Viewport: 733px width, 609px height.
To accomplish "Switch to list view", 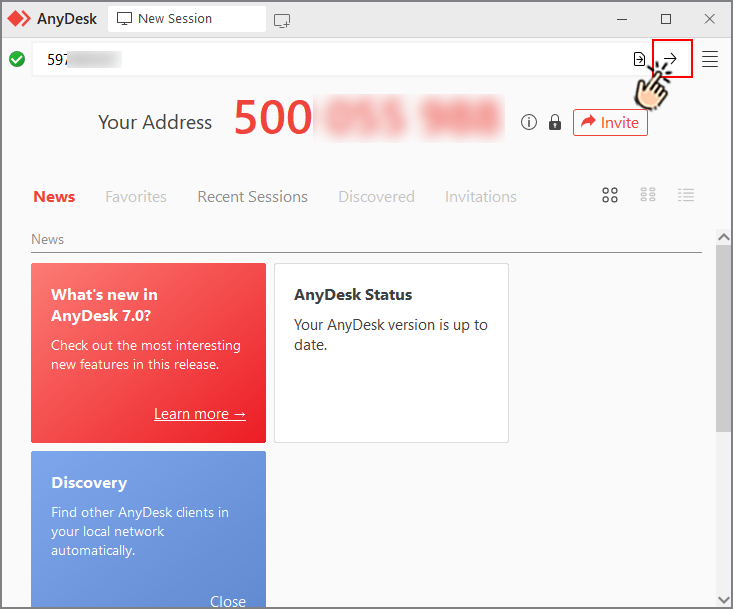I will [x=686, y=194].
